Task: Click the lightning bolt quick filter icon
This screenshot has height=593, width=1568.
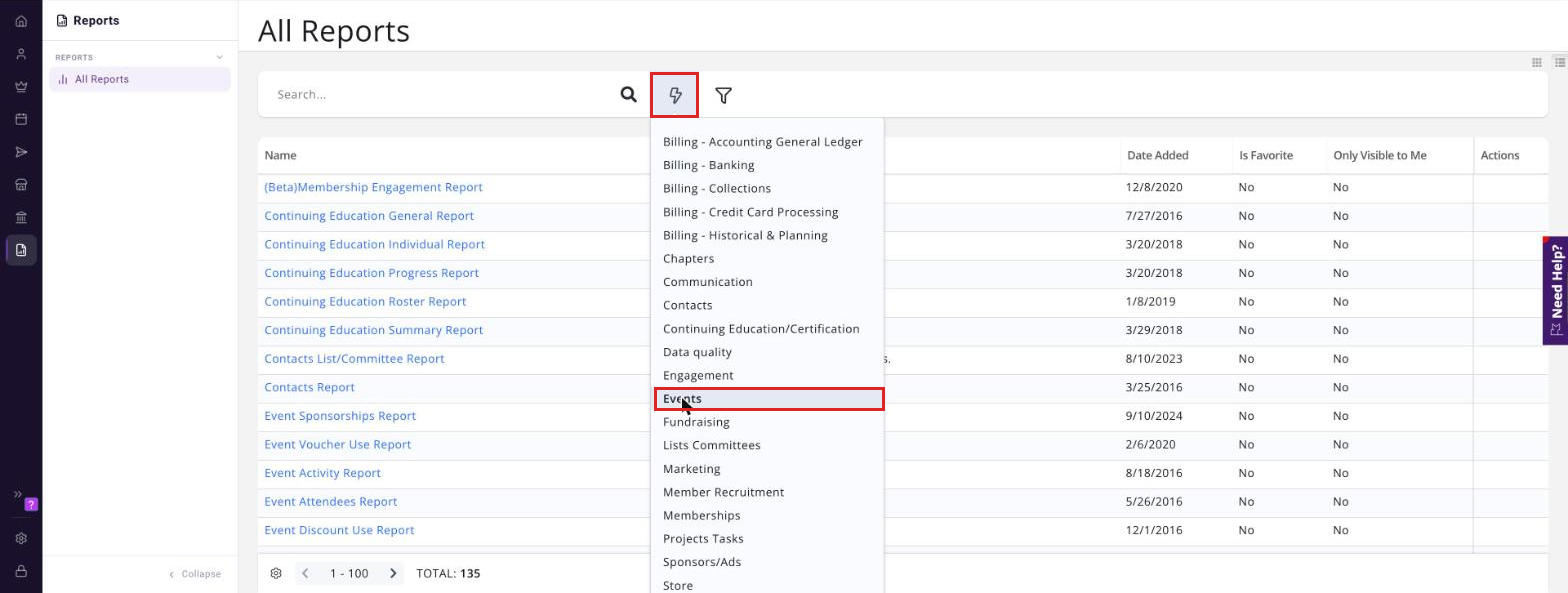Action: click(x=675, y=95)
